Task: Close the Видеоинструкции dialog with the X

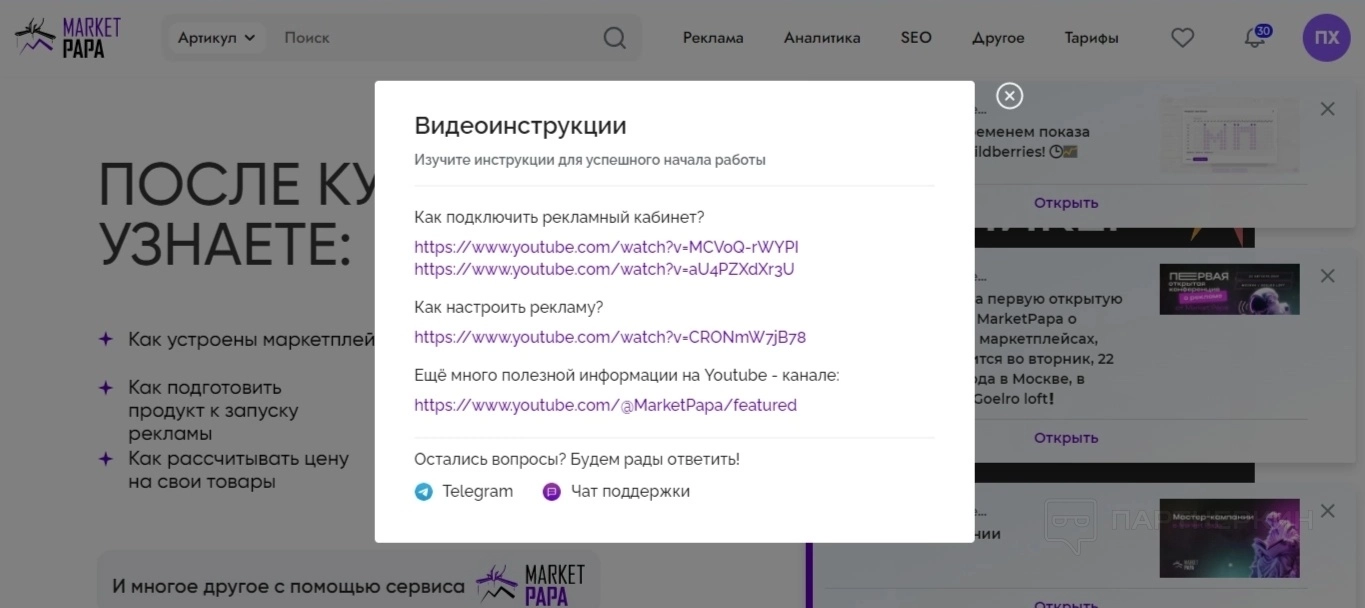Action: (1010, 96)
